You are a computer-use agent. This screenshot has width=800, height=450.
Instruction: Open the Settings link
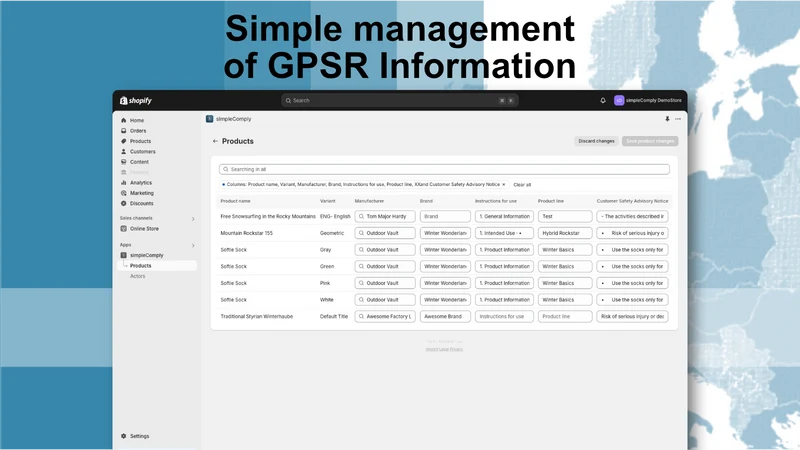tap(139, 436)
